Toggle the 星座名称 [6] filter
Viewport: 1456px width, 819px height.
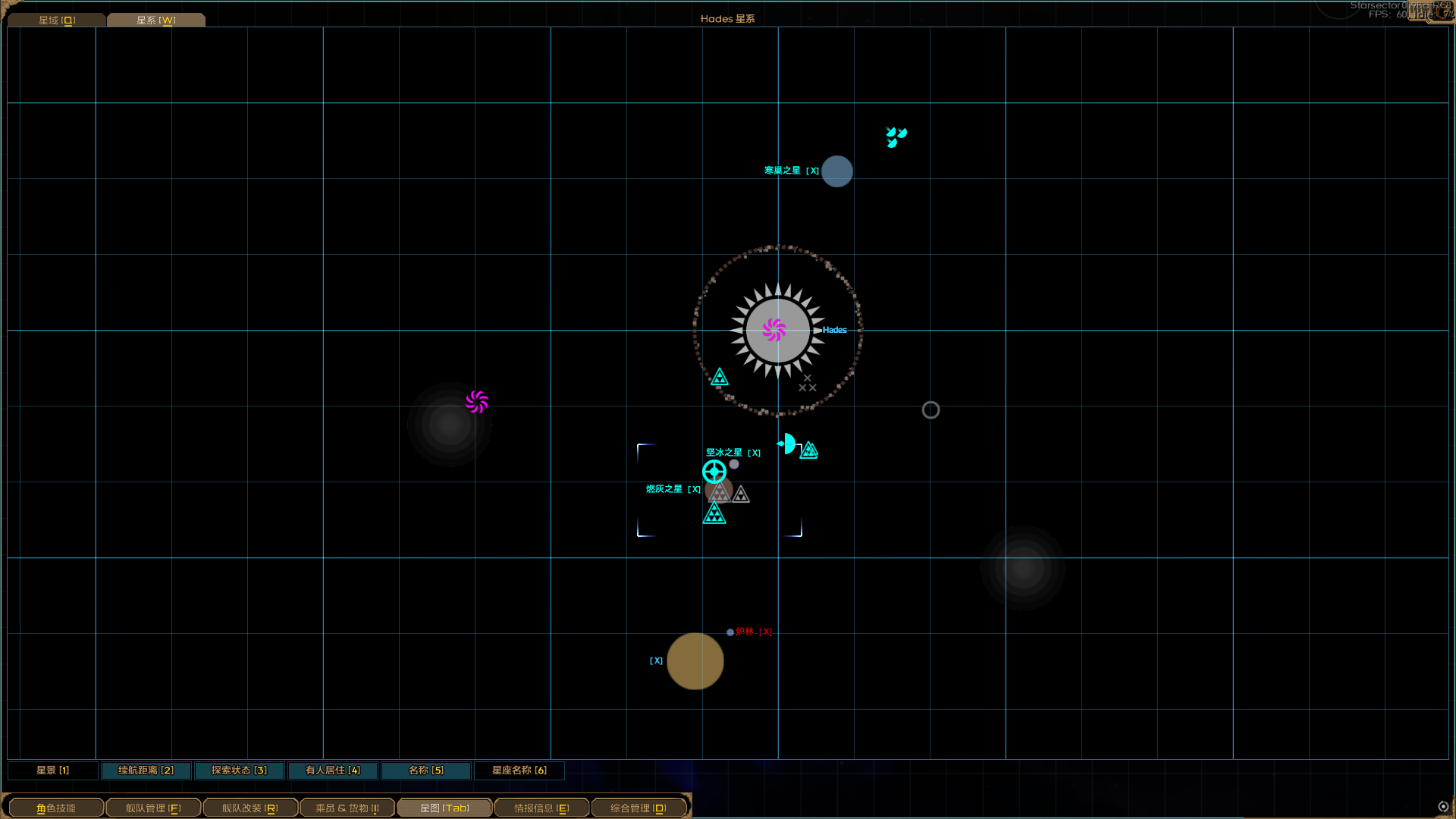pyautogui.click(x=519, y=770)
